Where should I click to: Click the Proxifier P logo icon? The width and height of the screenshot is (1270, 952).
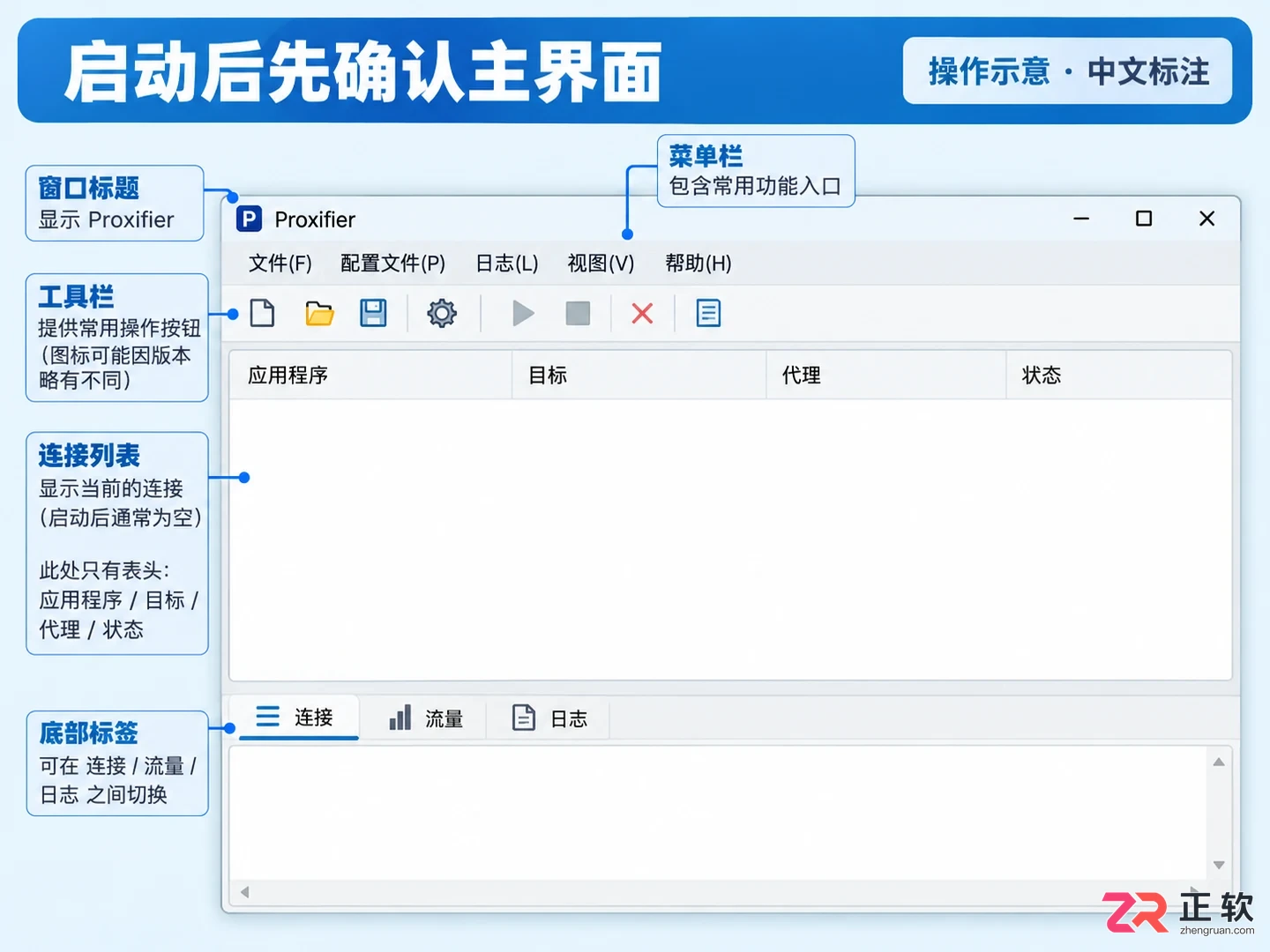(x=250, y=219)
